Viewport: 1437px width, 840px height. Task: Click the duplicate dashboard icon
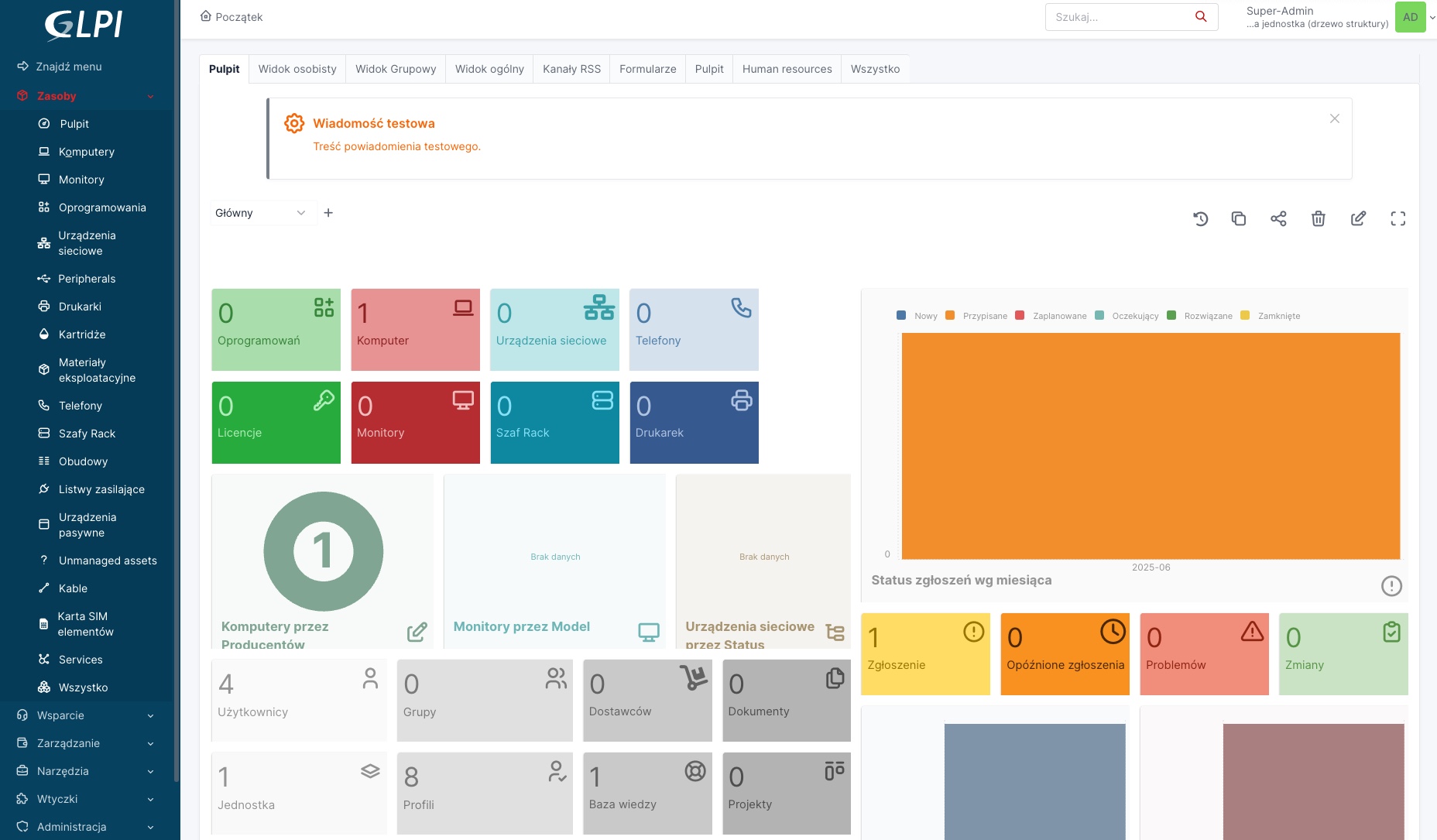[x=1239, y=219]
